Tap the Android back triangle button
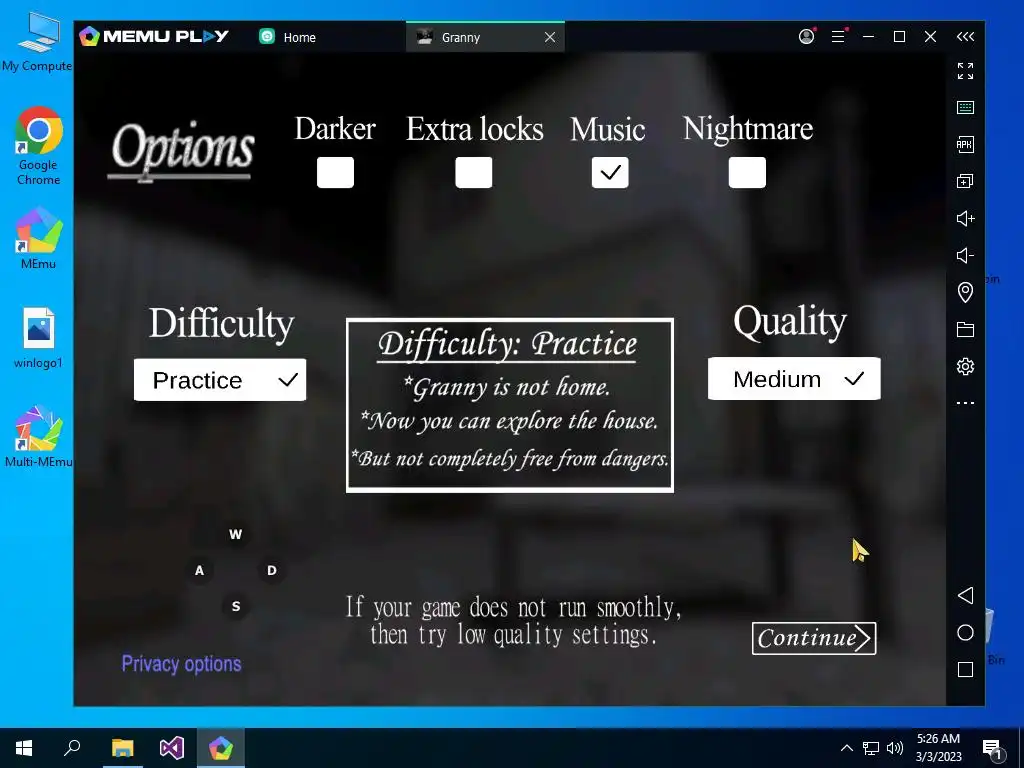The image size is (1024, 768). click(965, 595)
